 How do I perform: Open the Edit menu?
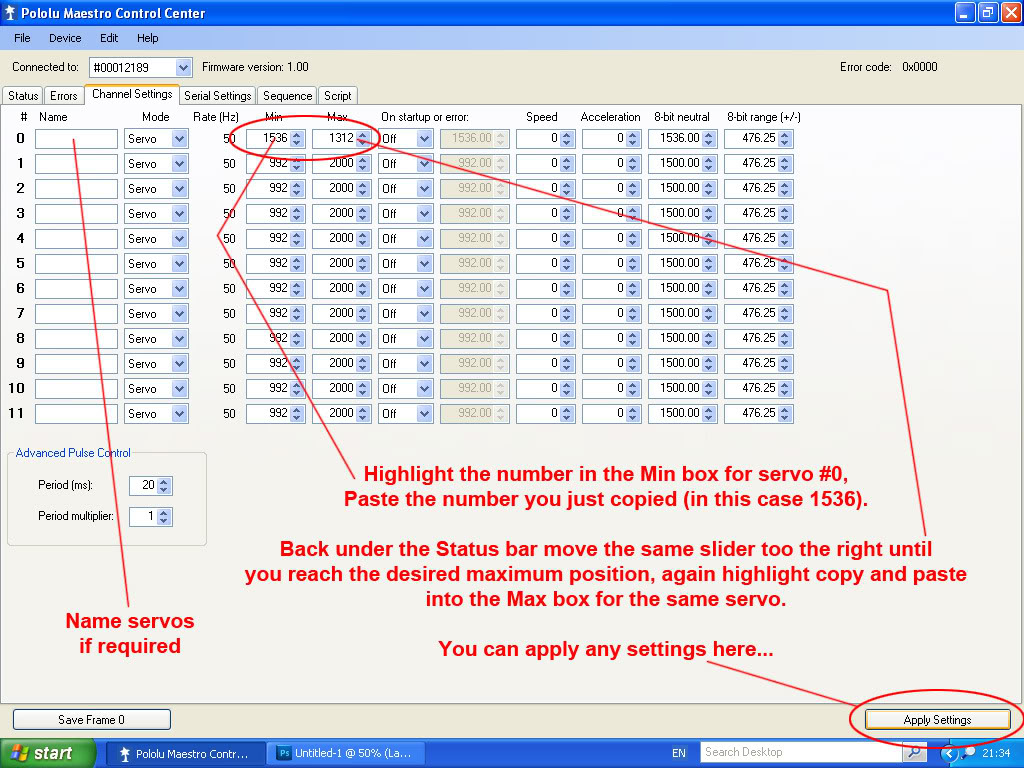[x=108, y=38]
